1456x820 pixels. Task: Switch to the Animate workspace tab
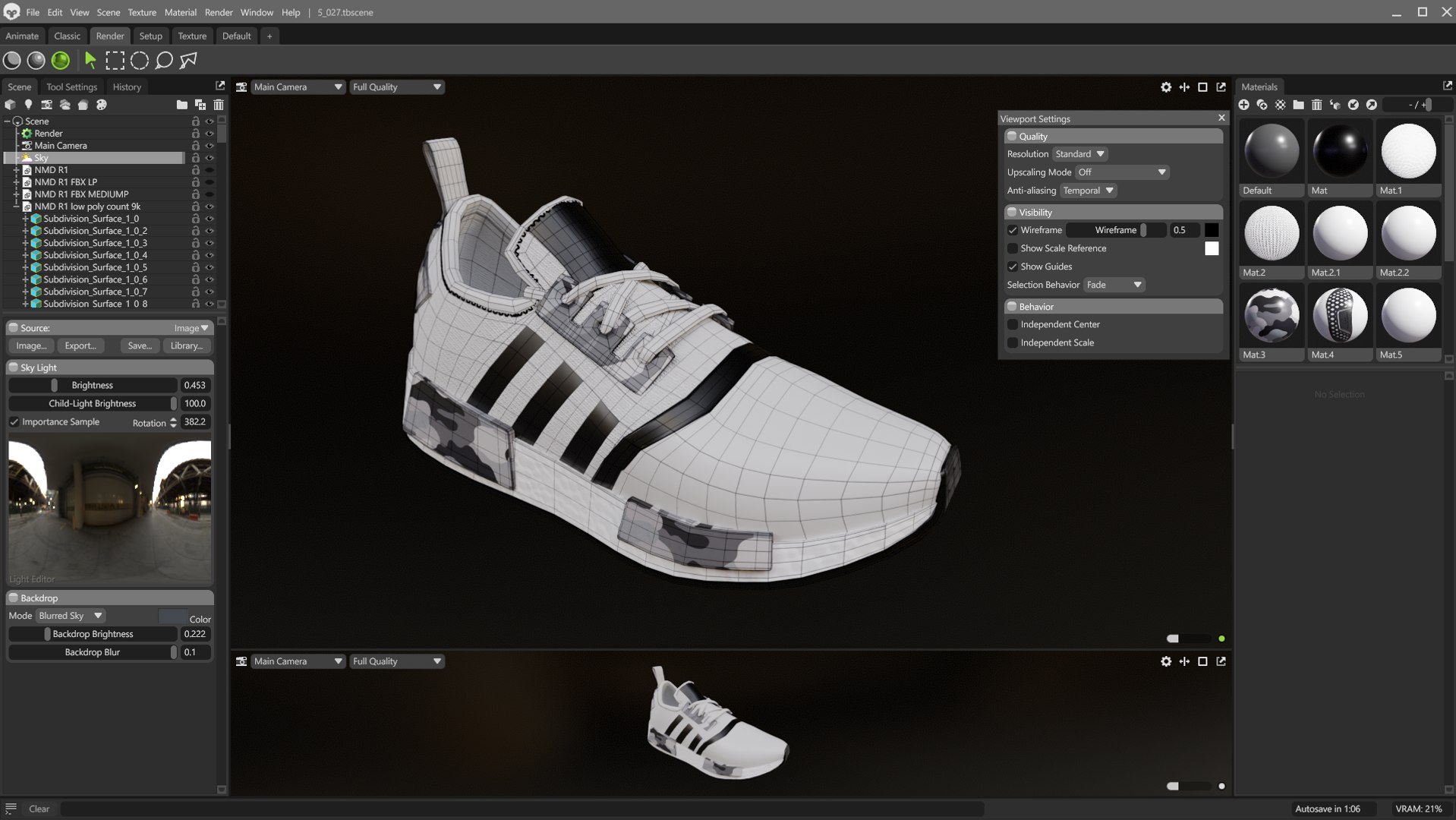[x=22, y=36]
